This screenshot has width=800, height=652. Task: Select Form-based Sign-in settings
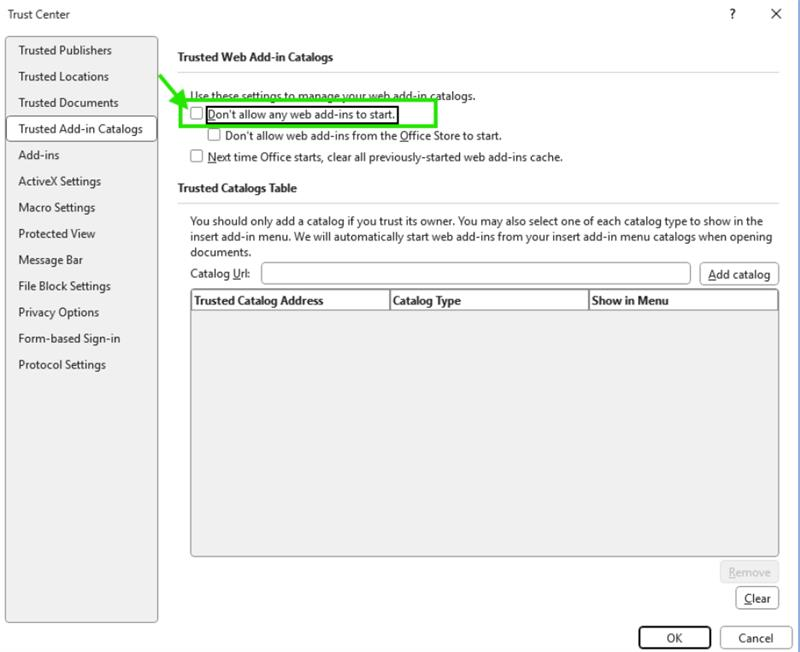(59, 338)
